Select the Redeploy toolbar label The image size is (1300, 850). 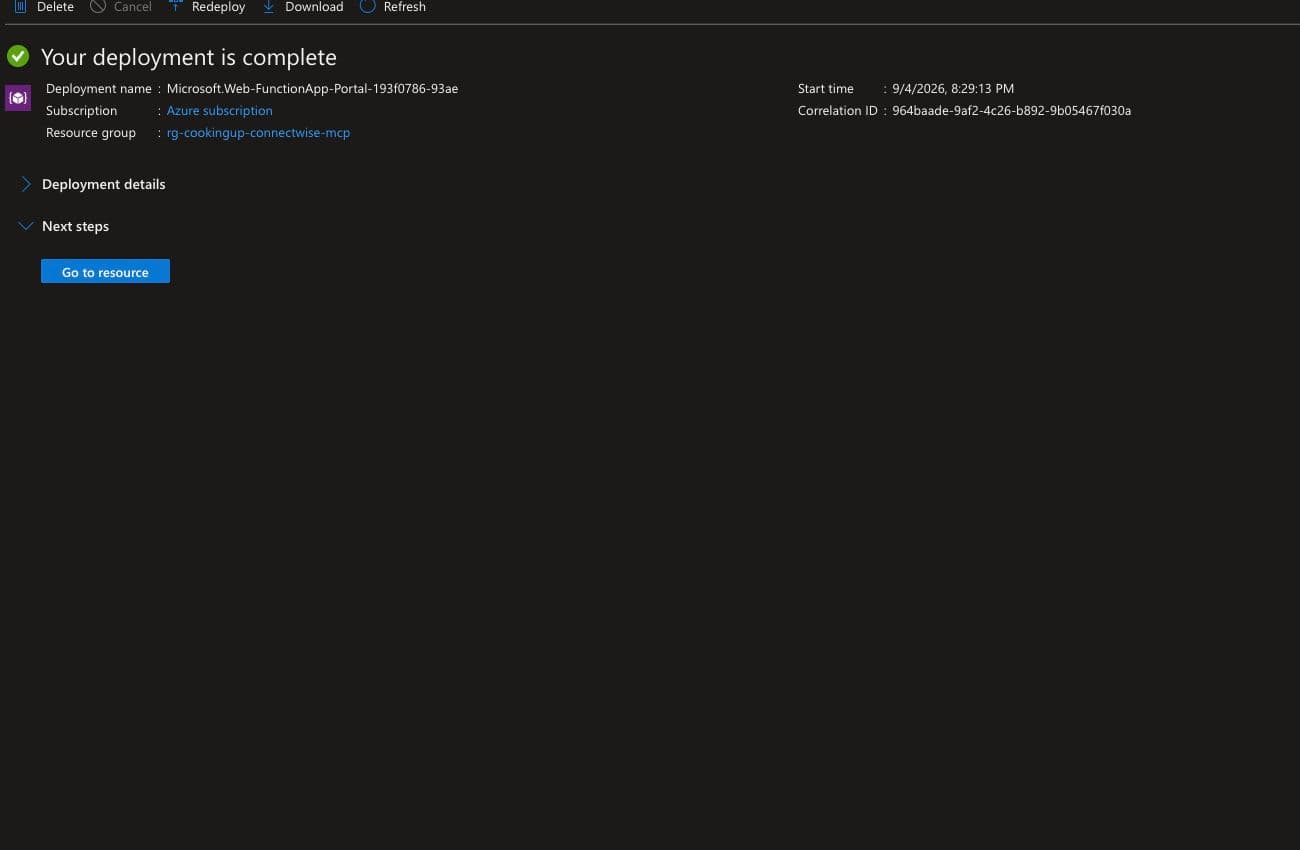(x=218, y=7)
